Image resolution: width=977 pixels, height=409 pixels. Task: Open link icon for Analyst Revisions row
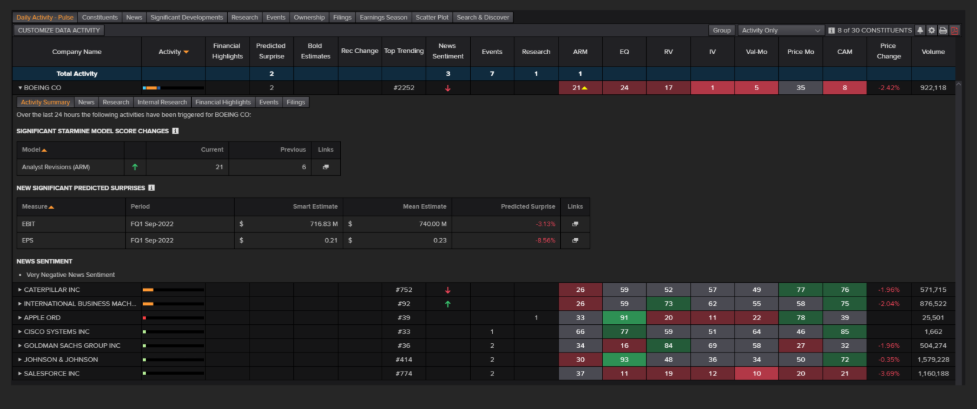324,166
